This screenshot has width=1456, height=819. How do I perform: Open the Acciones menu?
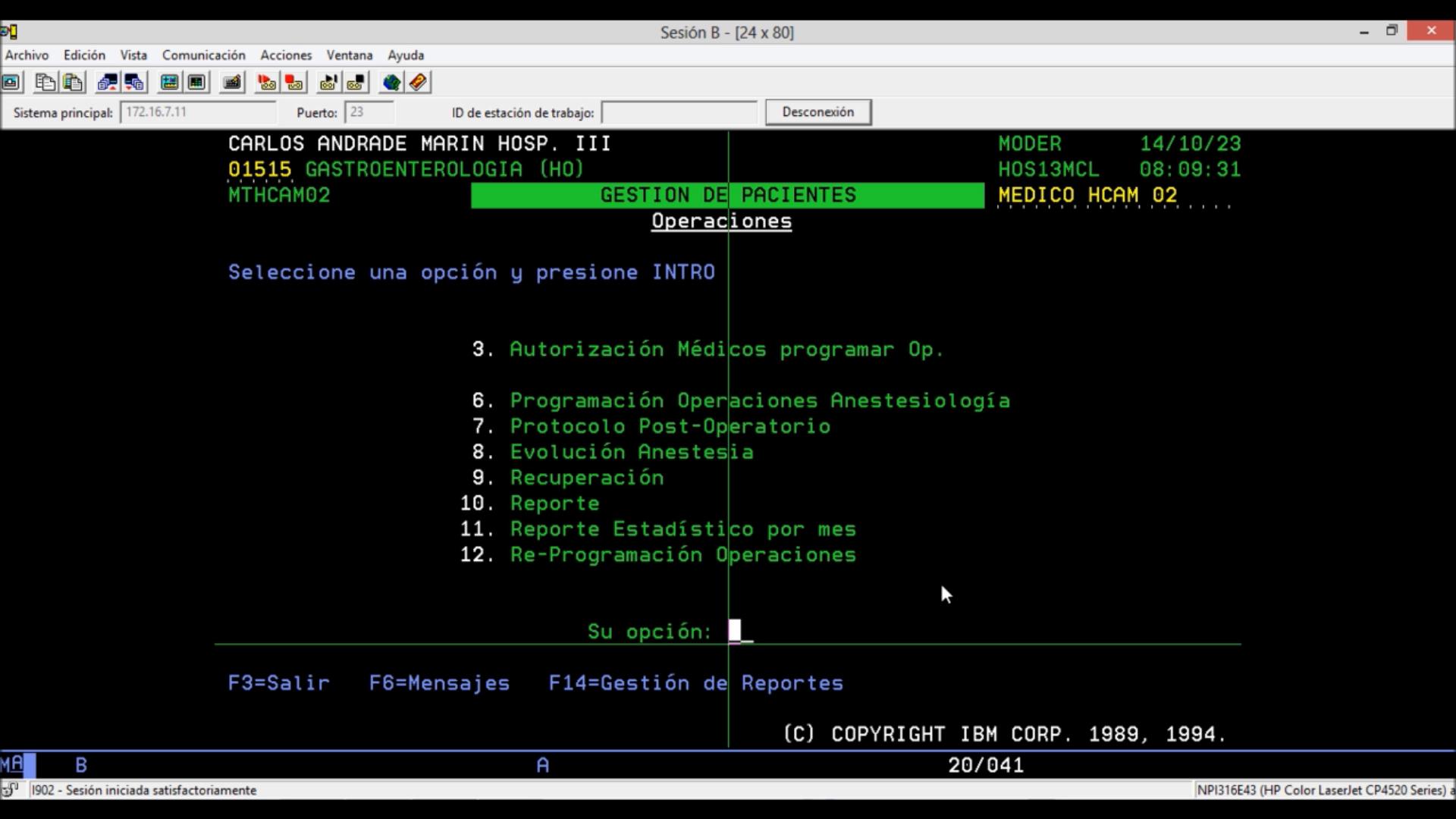point(286,55)
